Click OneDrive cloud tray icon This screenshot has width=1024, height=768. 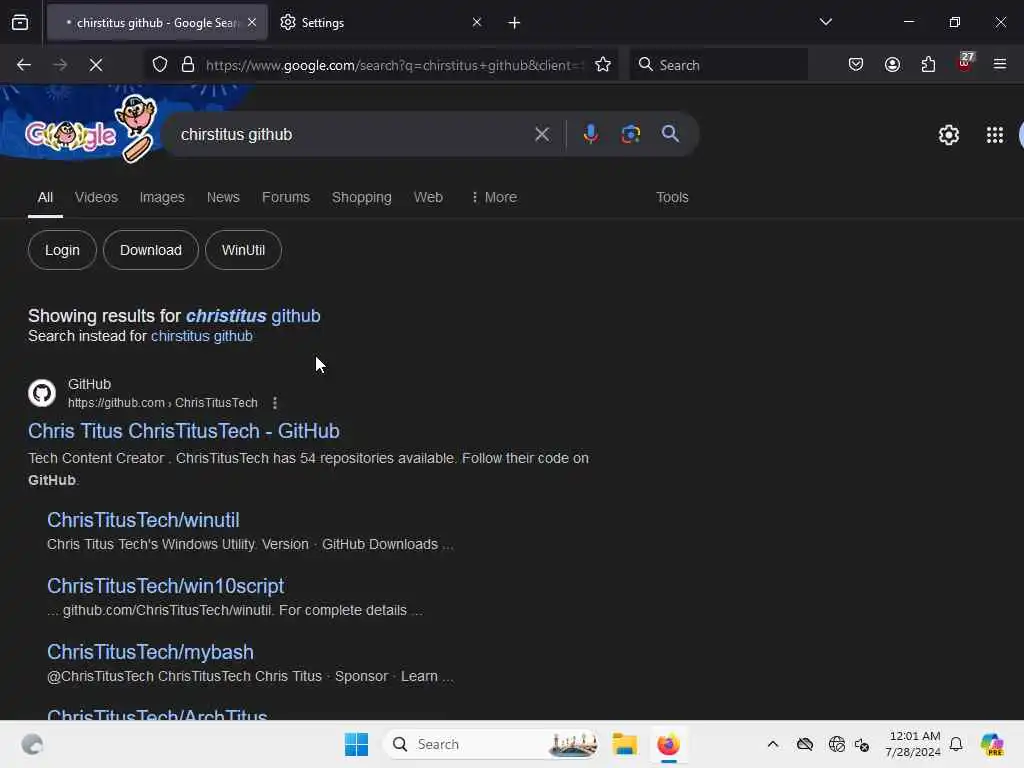tap(805, 744)
